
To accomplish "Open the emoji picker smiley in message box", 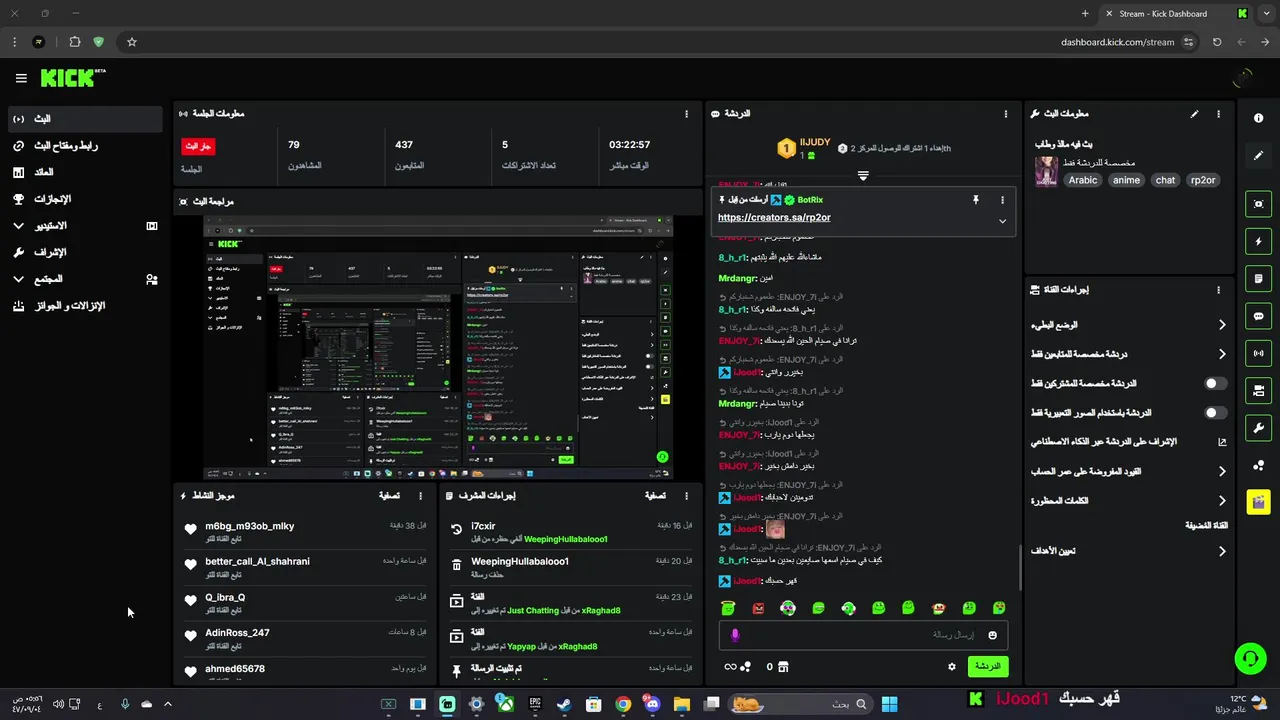I will point(992,635).
